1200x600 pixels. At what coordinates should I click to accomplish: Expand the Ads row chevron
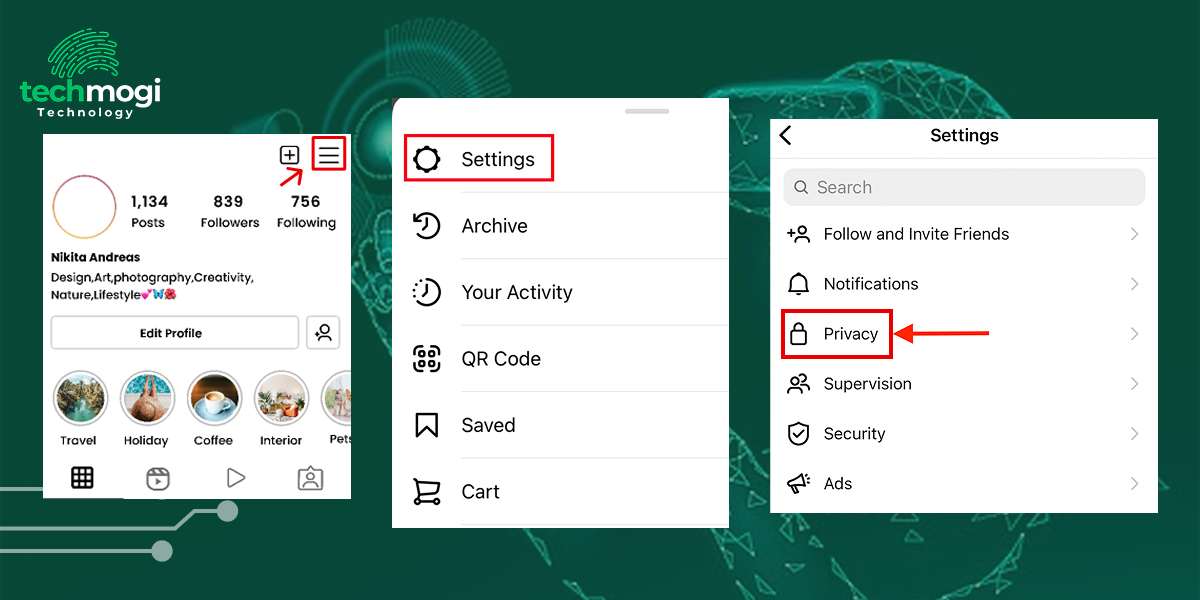1135,484
